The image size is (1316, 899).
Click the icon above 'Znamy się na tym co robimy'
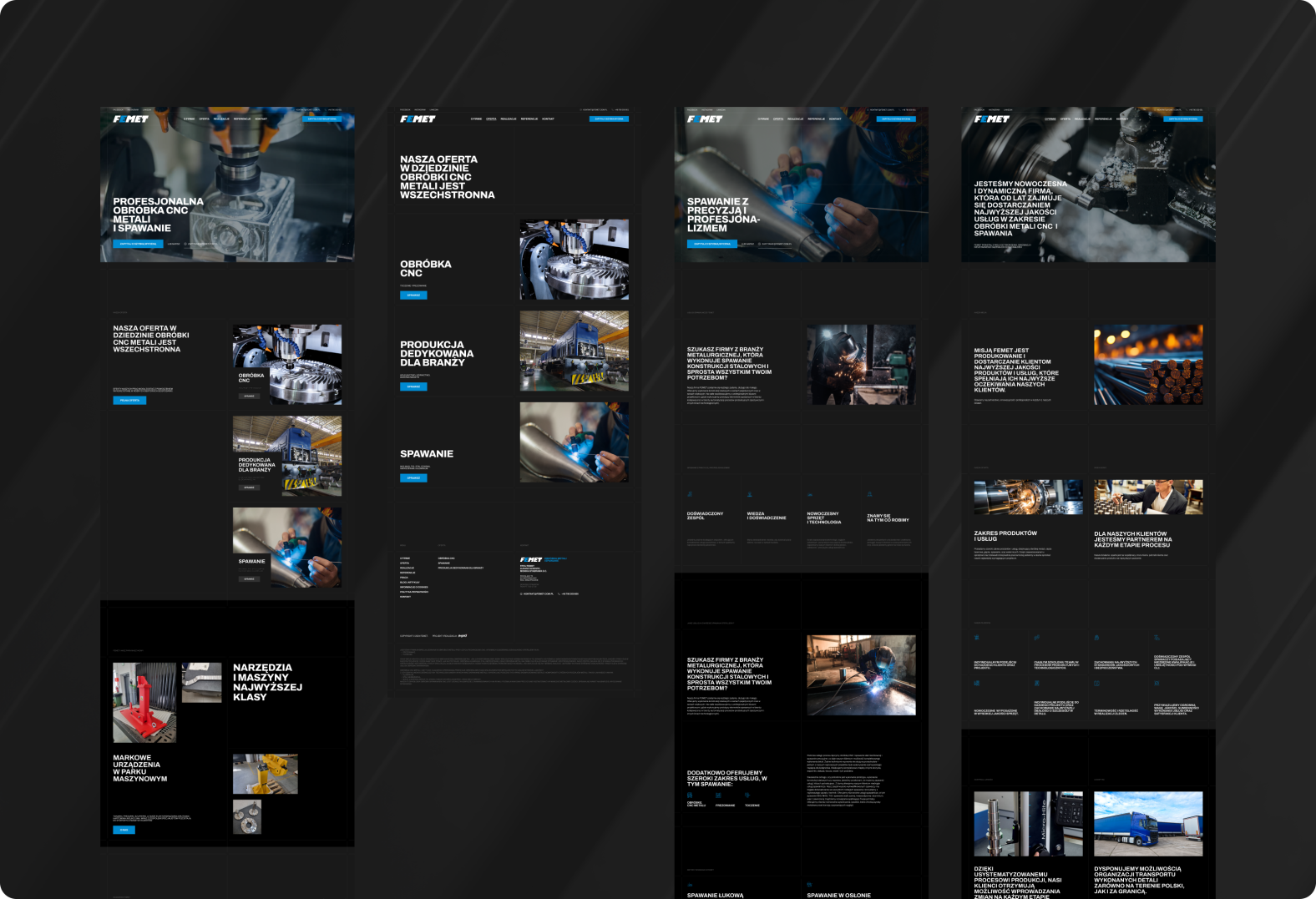click(x=870, y=494)
